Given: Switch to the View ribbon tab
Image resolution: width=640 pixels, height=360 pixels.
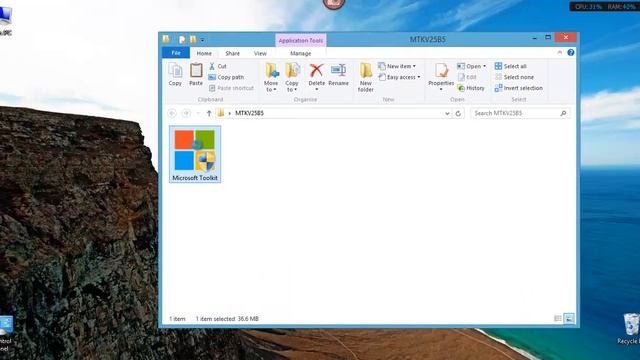Looking at the screenshot, I should (x=260, y=53).
